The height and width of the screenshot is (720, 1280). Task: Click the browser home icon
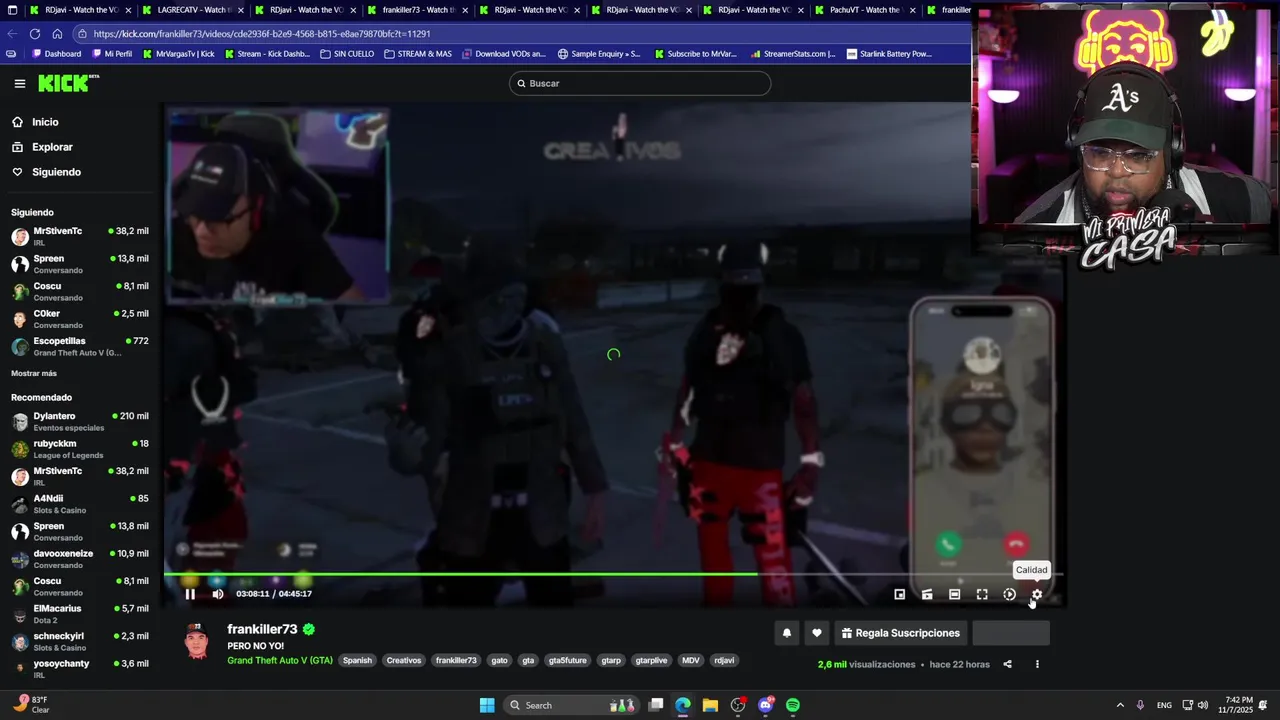point(57,33)
